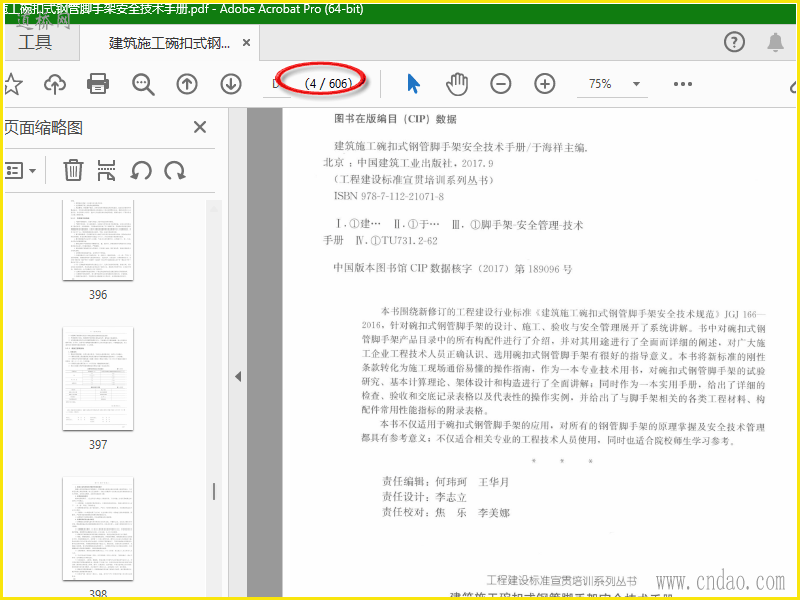This screenshot has height=600, width=800.
Task: Click the 75% zoom value field
Action: coord(600,84)
